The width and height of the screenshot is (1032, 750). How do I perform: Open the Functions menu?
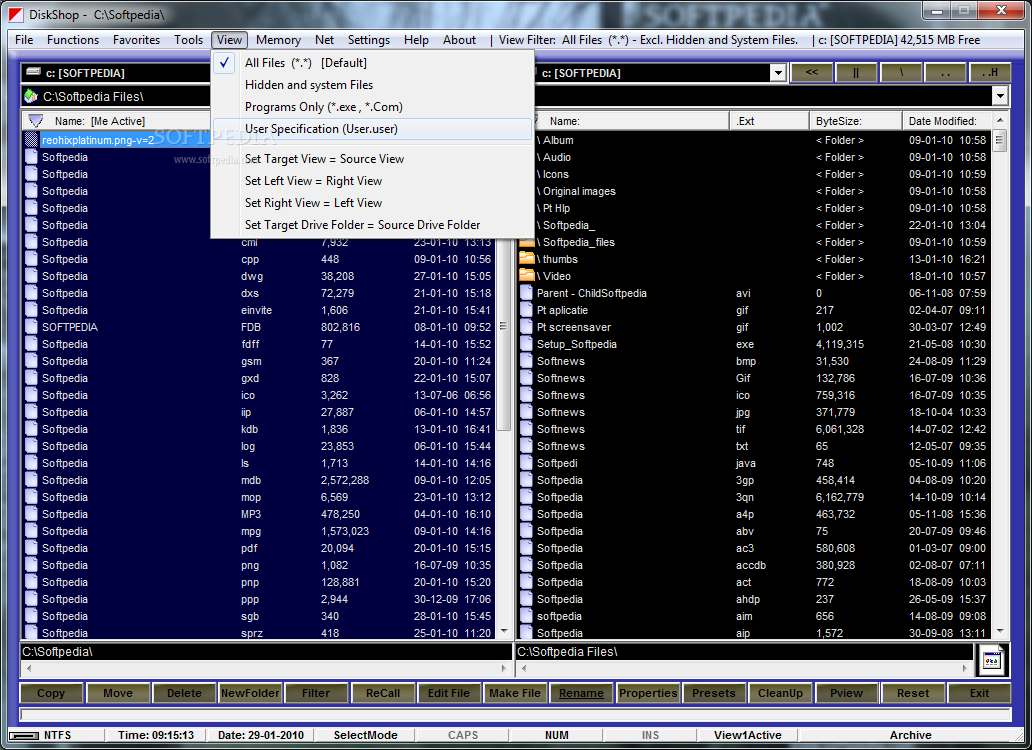(x=72, y=39)
